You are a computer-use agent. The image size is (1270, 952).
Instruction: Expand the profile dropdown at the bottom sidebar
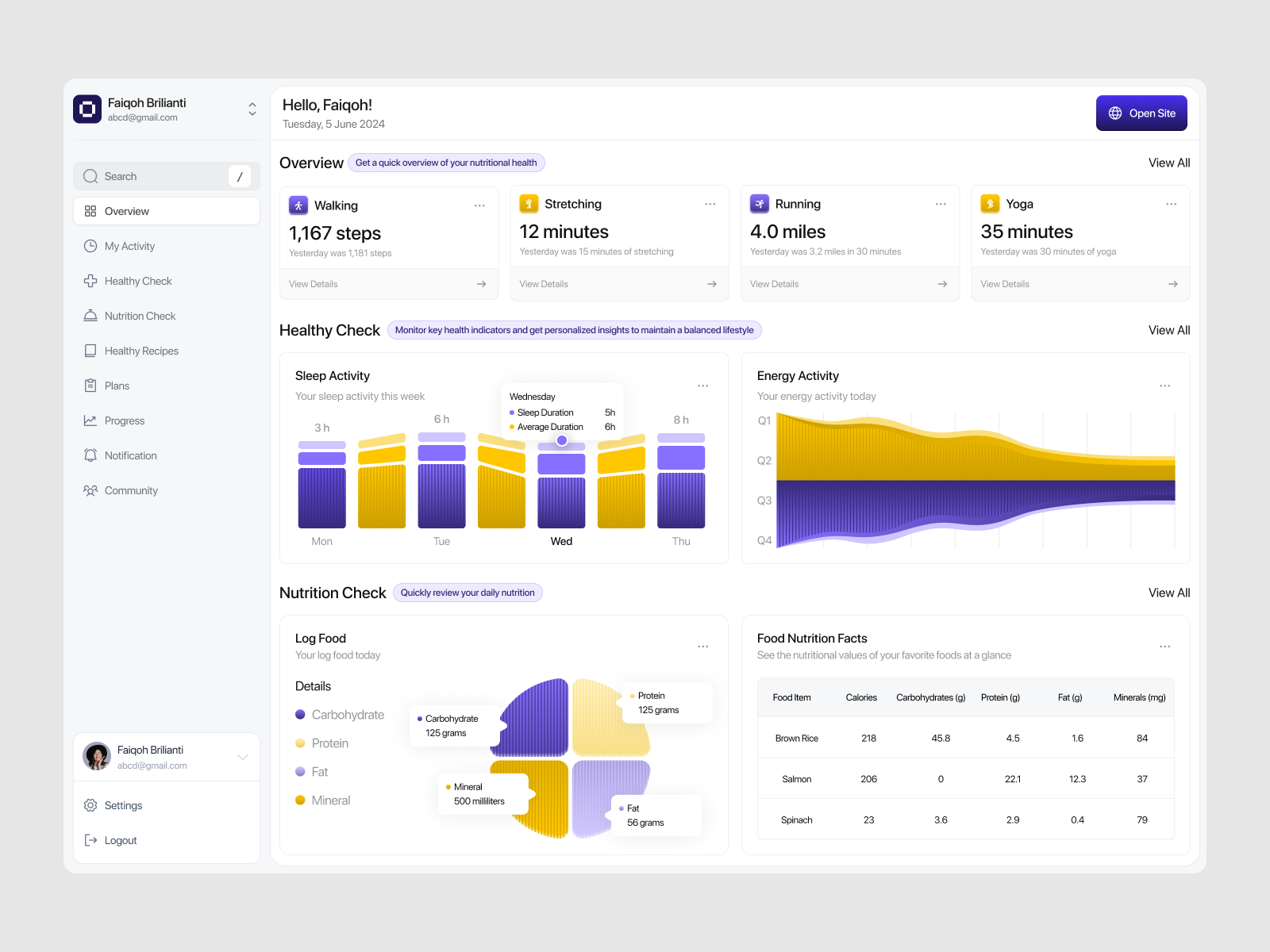tap(243, 757)
